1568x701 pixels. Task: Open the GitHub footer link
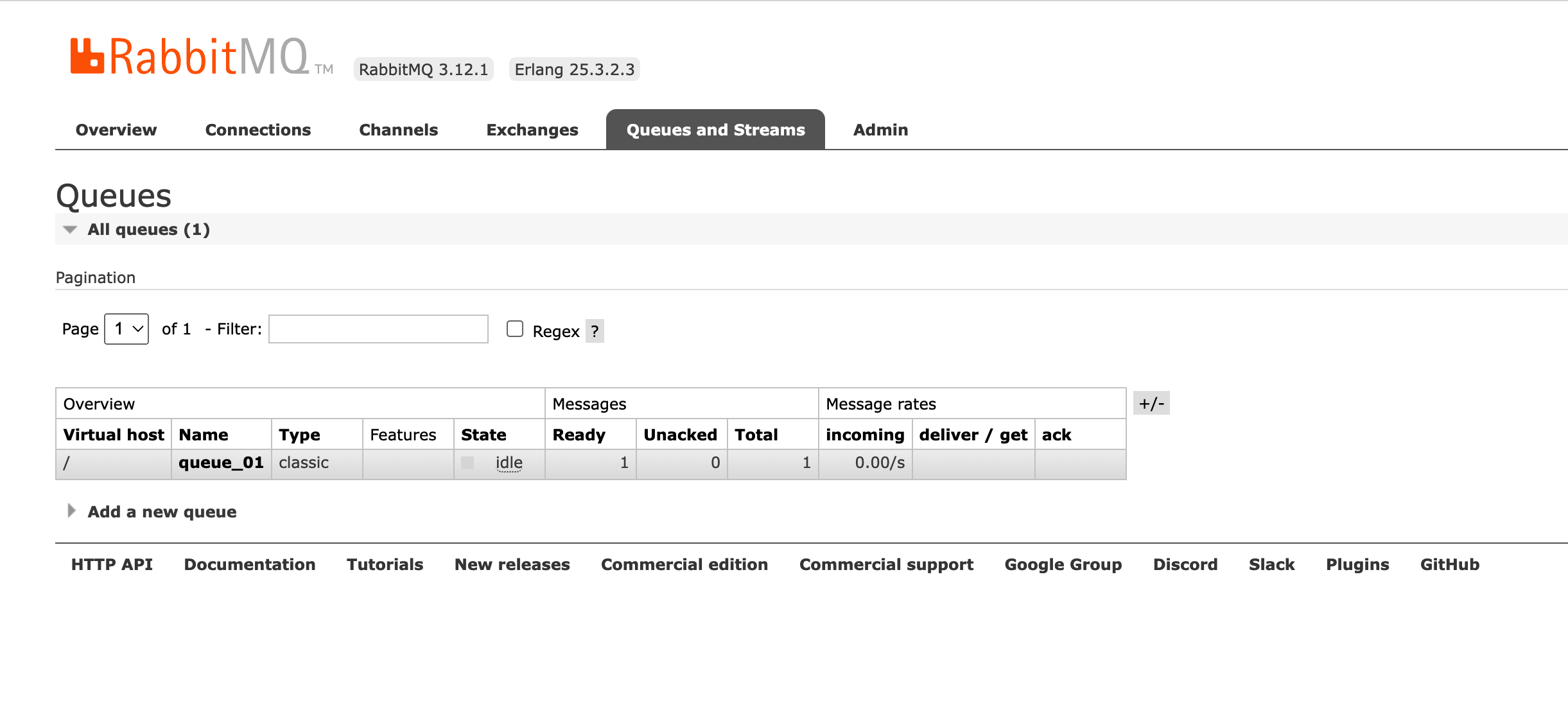click(x=1449, y=564)
